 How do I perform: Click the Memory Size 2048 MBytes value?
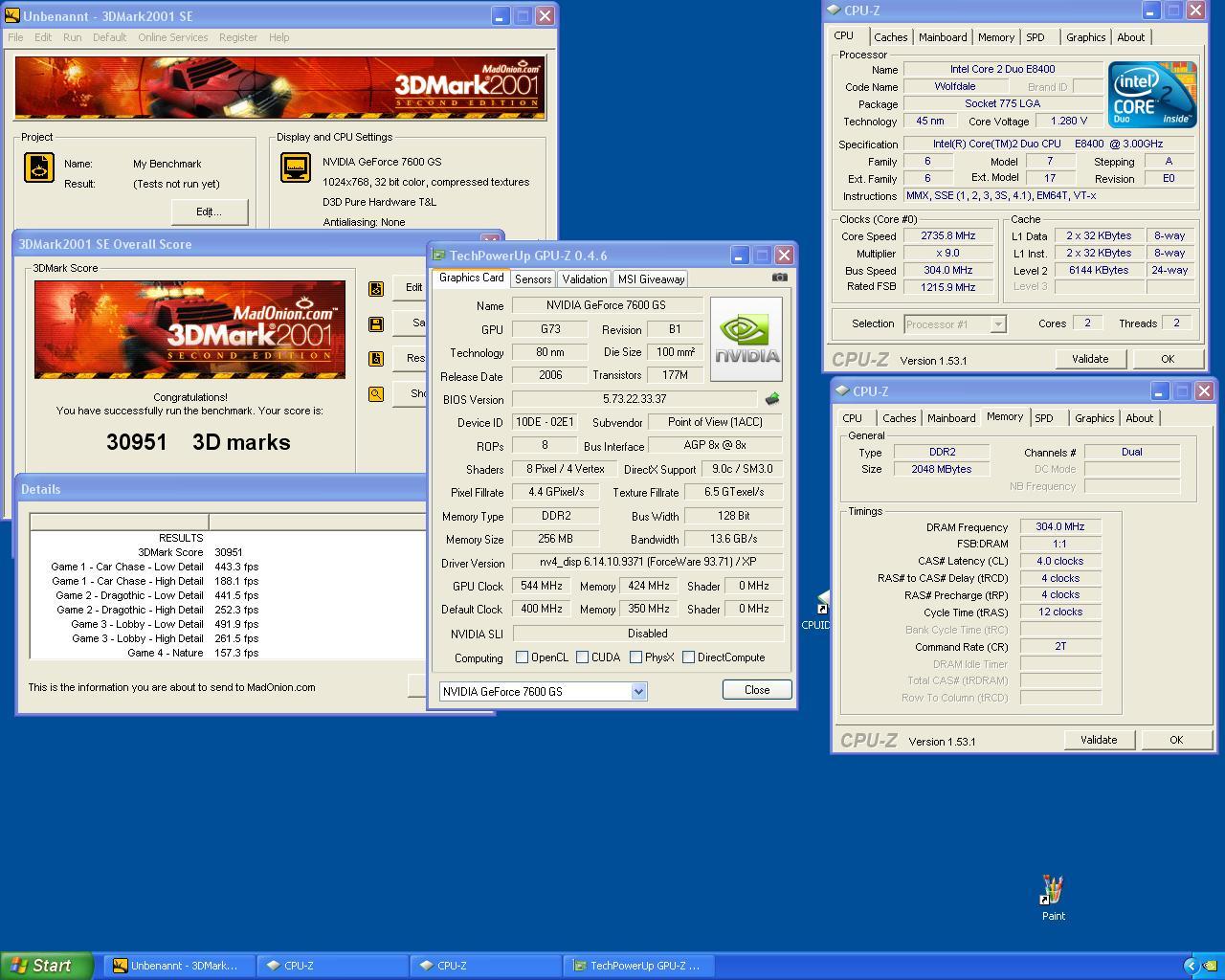coord(942,469)
